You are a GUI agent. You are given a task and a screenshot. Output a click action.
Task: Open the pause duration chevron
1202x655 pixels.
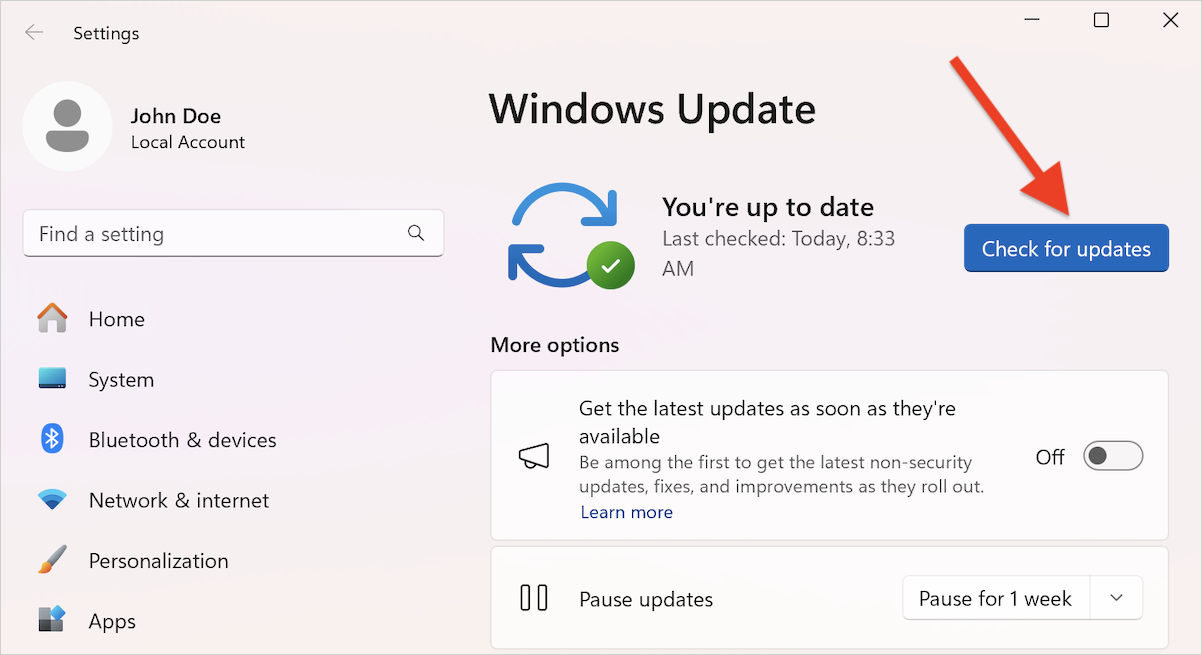coord(1115,597)
